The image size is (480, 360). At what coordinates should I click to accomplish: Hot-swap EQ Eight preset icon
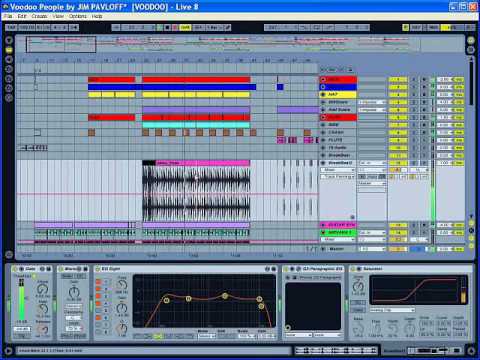267,269
